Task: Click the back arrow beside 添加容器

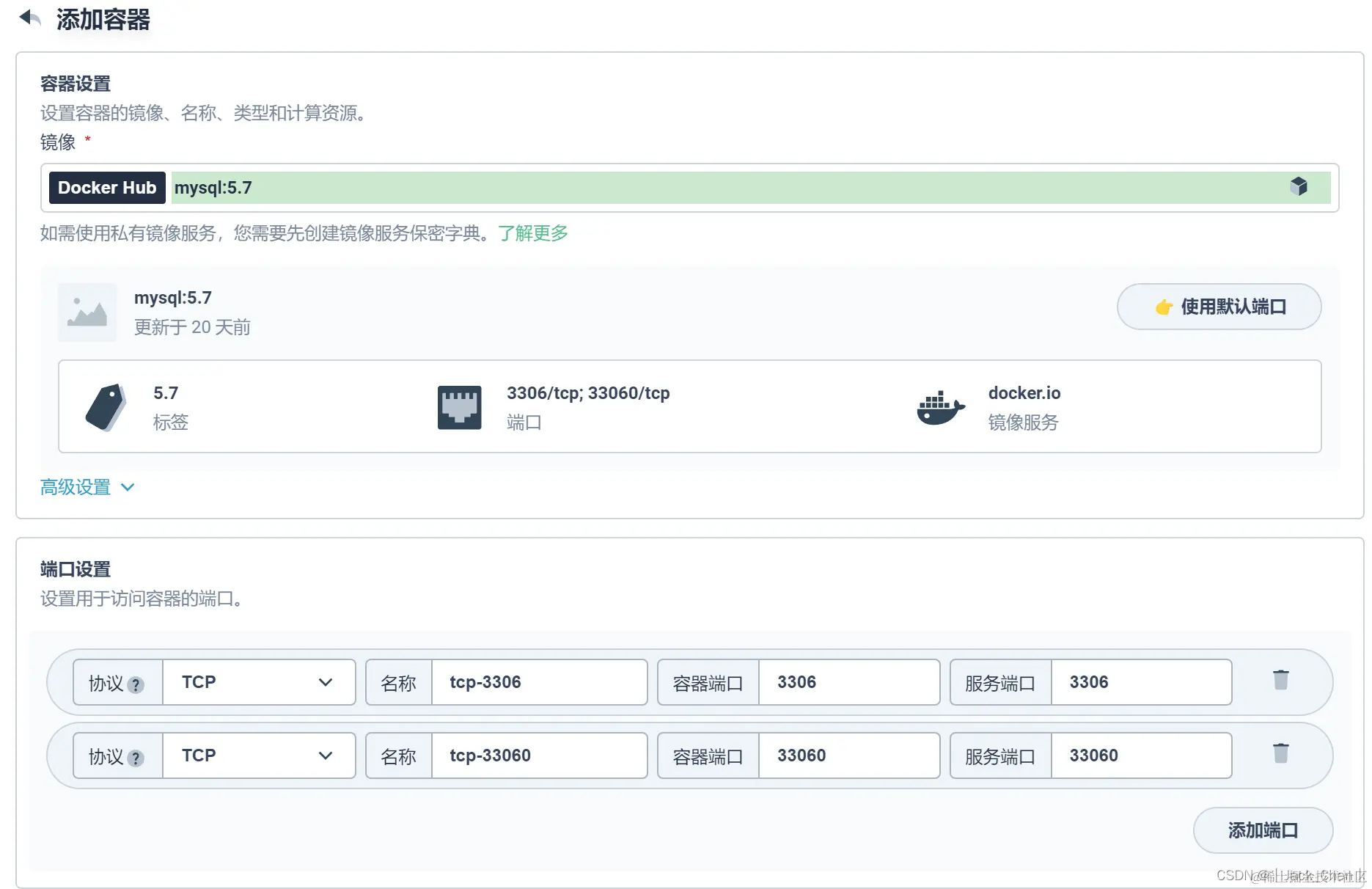Action: click(x=30, y=18)
